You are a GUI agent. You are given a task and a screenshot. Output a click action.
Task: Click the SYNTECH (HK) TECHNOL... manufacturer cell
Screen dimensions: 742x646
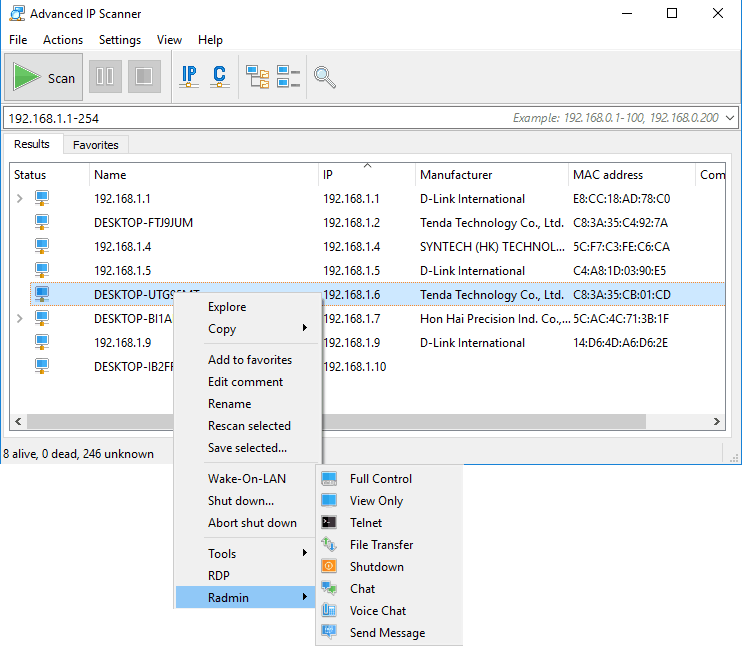pos(492,247)
